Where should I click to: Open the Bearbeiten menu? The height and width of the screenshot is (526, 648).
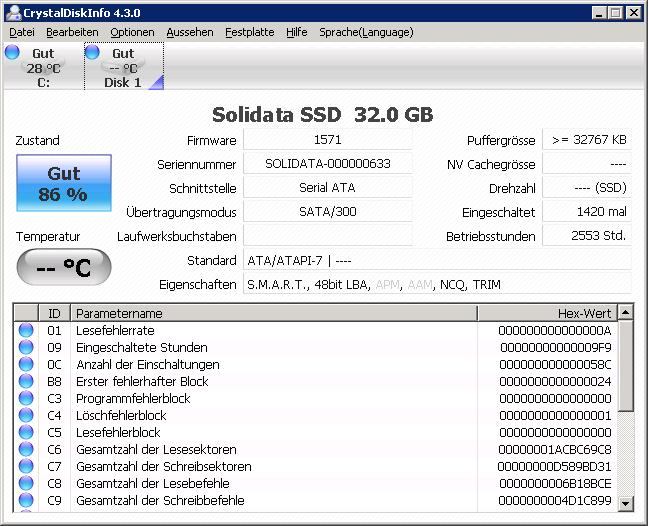(x=72, y=32)
